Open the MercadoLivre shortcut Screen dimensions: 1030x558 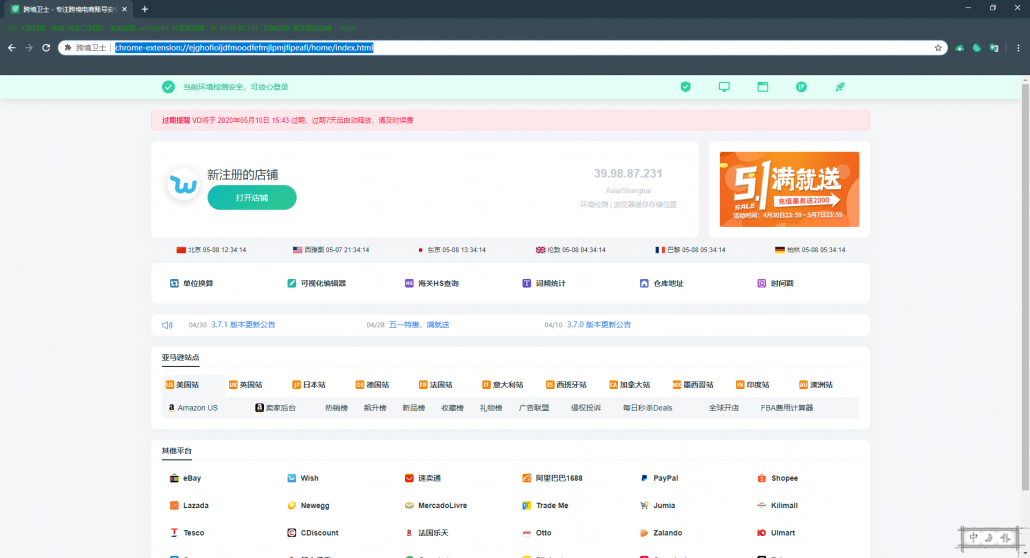coord(436,505)
